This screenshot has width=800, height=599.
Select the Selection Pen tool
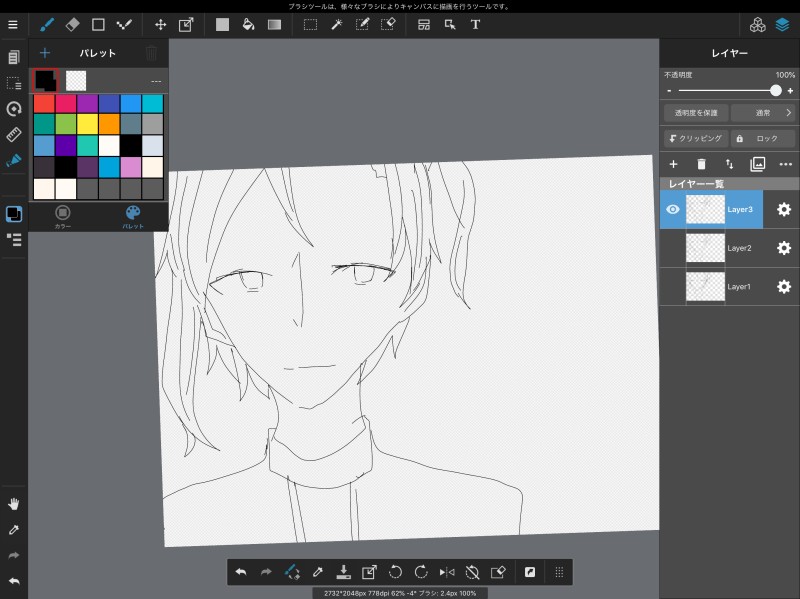click(x=362, y=24)
